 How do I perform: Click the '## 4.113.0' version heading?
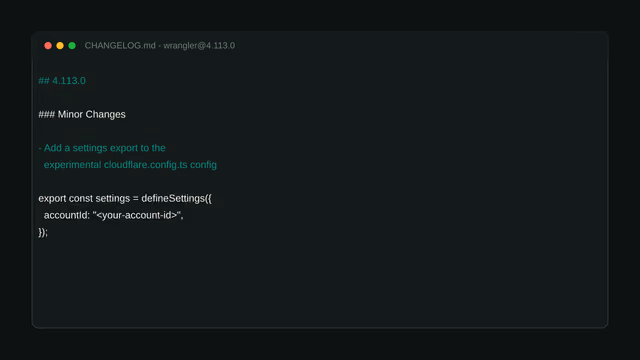coord(62,81)
